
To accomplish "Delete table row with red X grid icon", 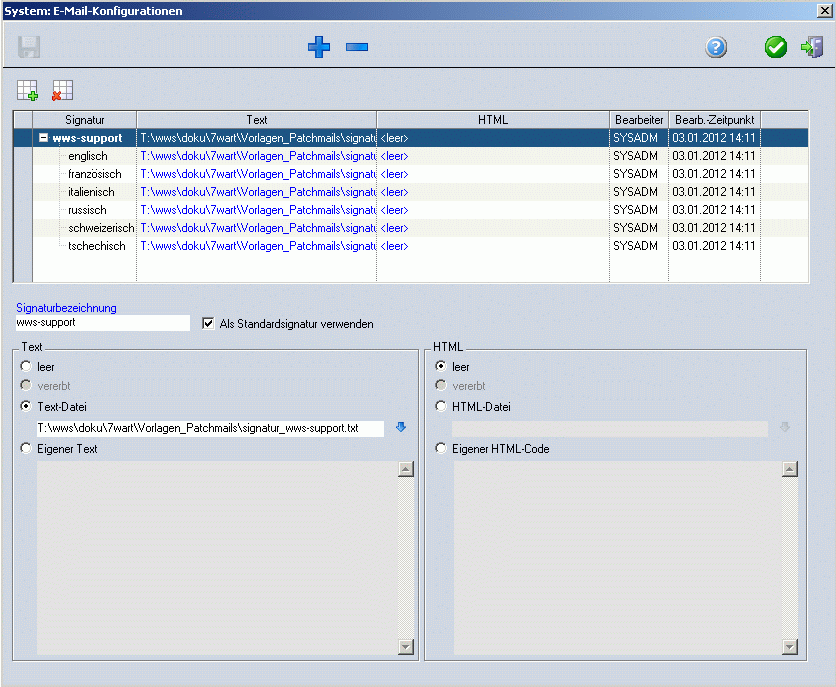I will (62, 90).
